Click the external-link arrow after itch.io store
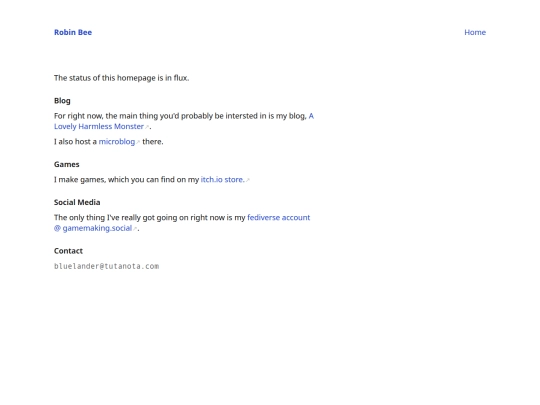 coord(248,180)
